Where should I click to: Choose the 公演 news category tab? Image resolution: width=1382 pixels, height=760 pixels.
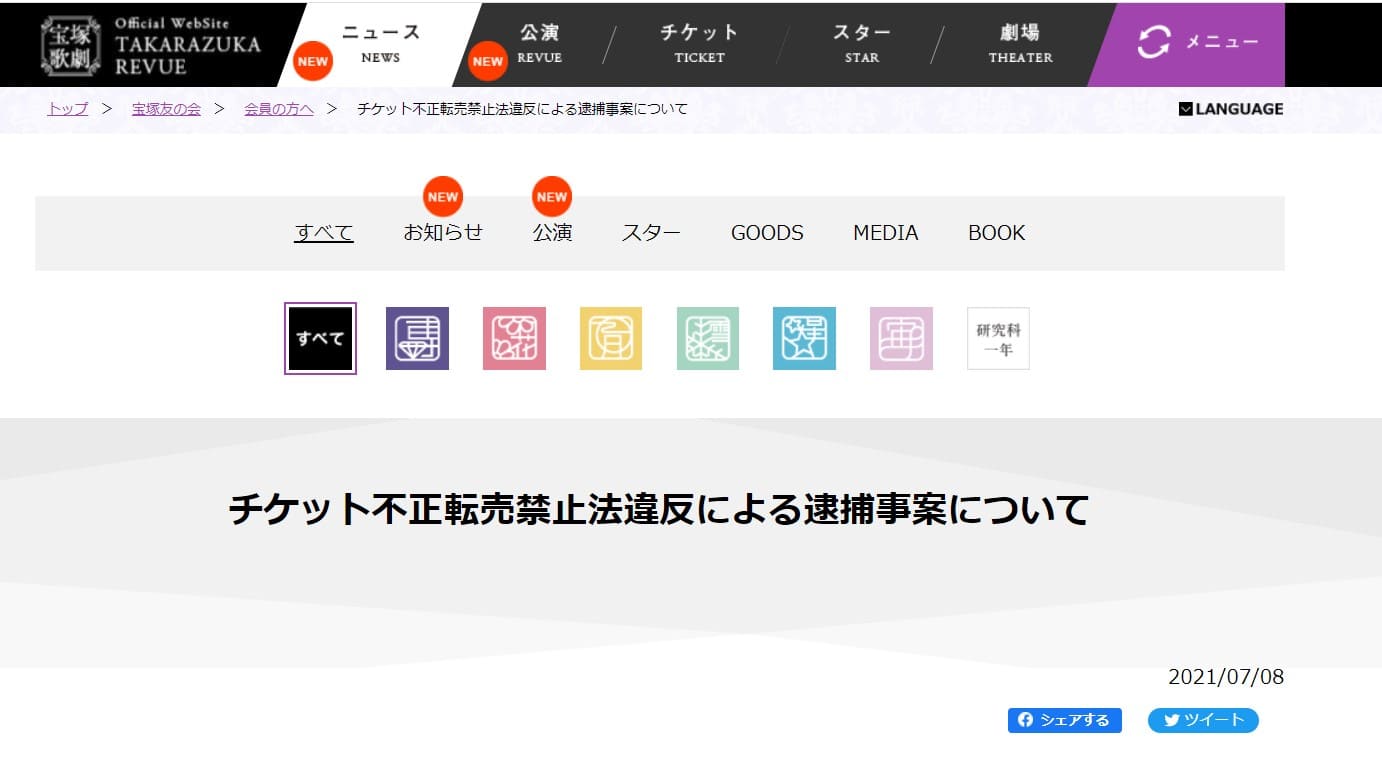552,232
